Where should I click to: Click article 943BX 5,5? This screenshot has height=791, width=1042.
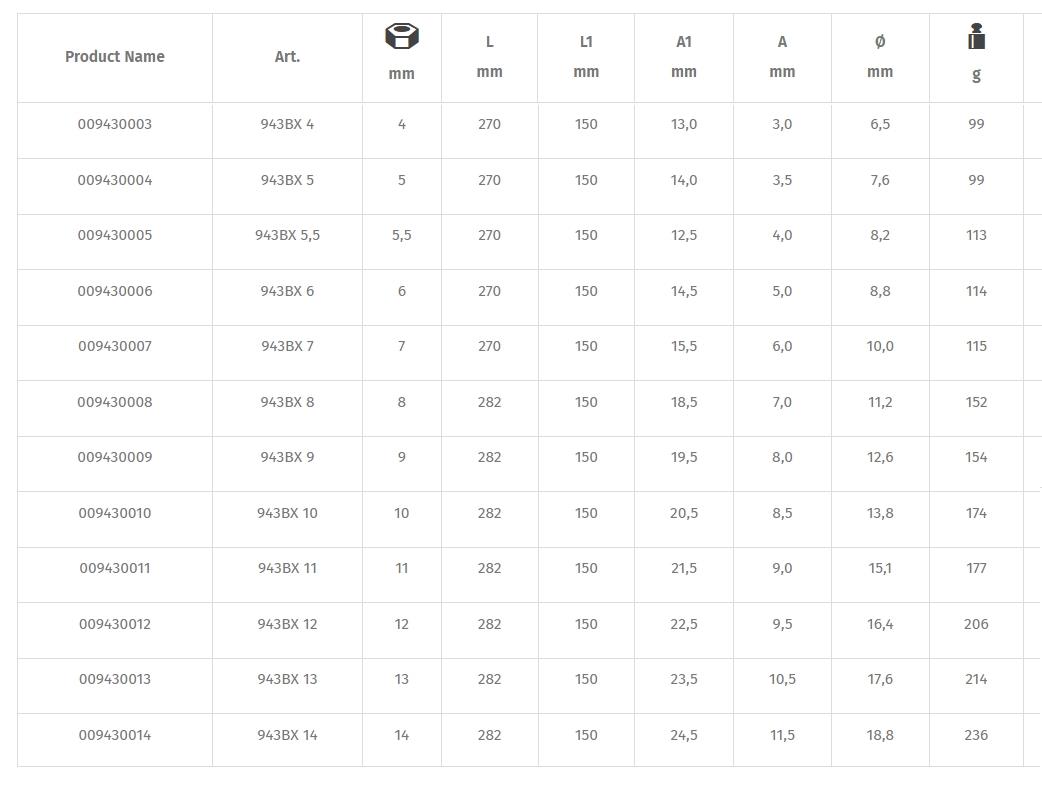287,236
